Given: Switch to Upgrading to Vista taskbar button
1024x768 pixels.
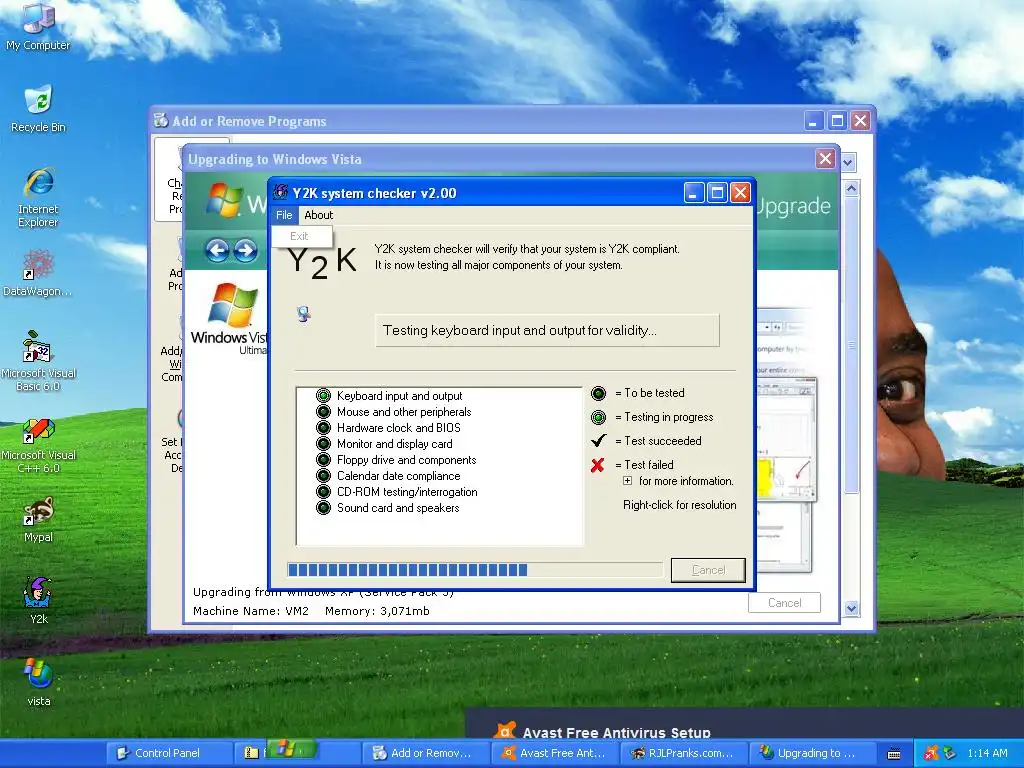Looking at the screenshot, I should 811,753.
